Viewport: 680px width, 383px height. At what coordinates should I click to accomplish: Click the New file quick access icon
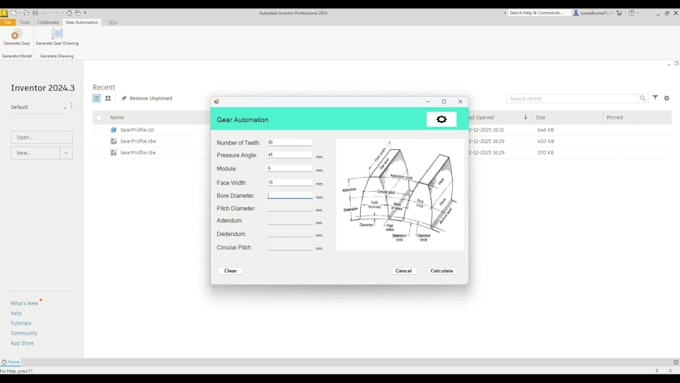click(x=14, y=13)
